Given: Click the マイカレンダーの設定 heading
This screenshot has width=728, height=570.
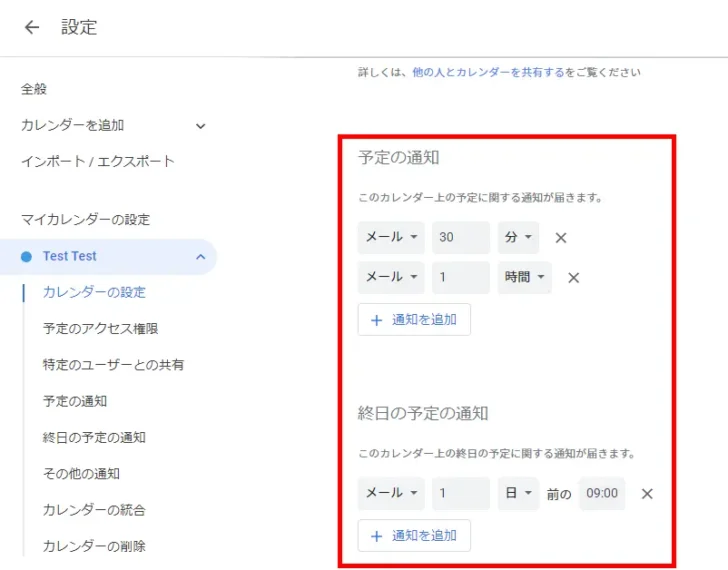Looking at the screenshot, I should [85, 220].
